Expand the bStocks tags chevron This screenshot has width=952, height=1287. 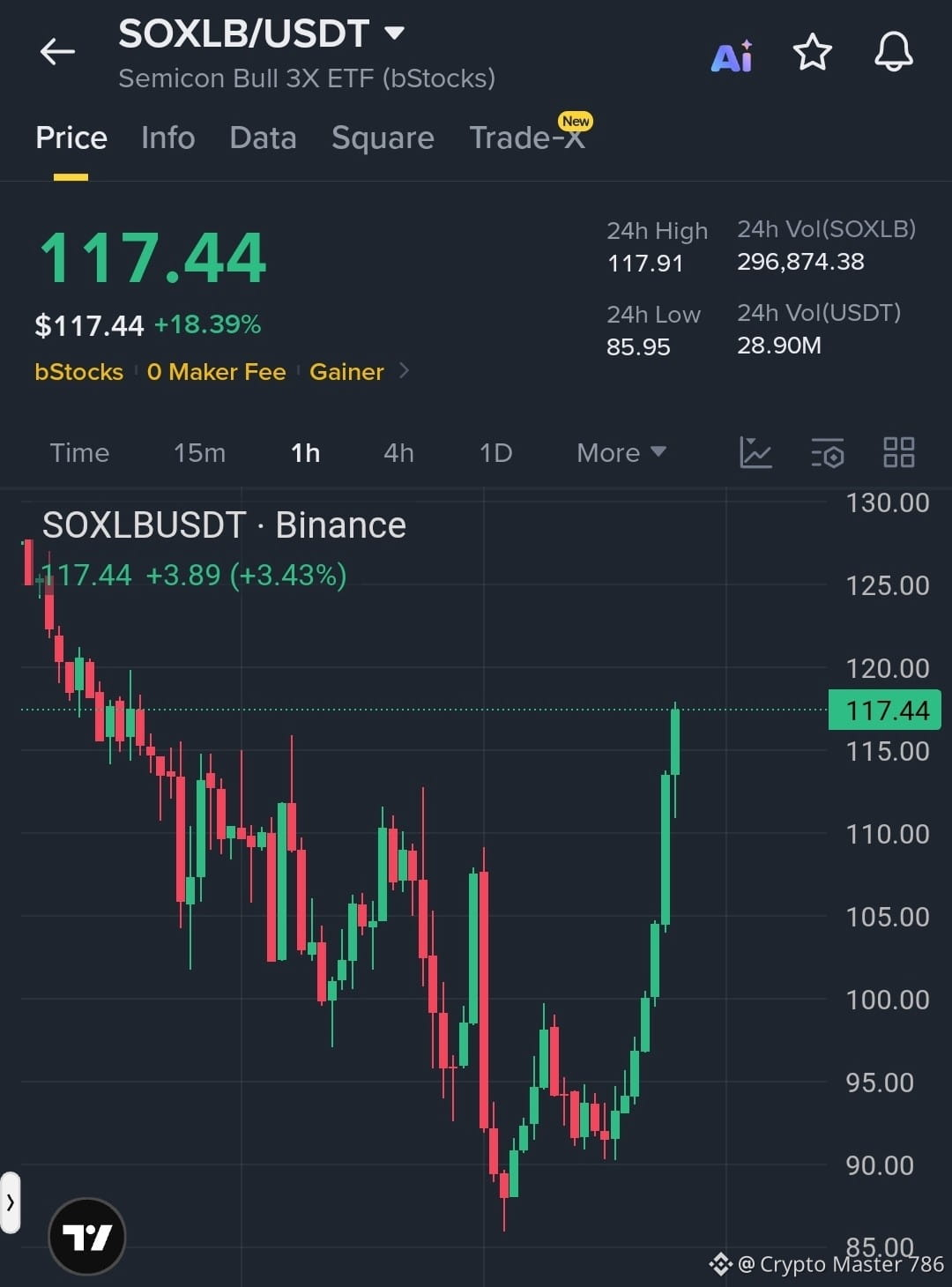click(x=405, y=371)
